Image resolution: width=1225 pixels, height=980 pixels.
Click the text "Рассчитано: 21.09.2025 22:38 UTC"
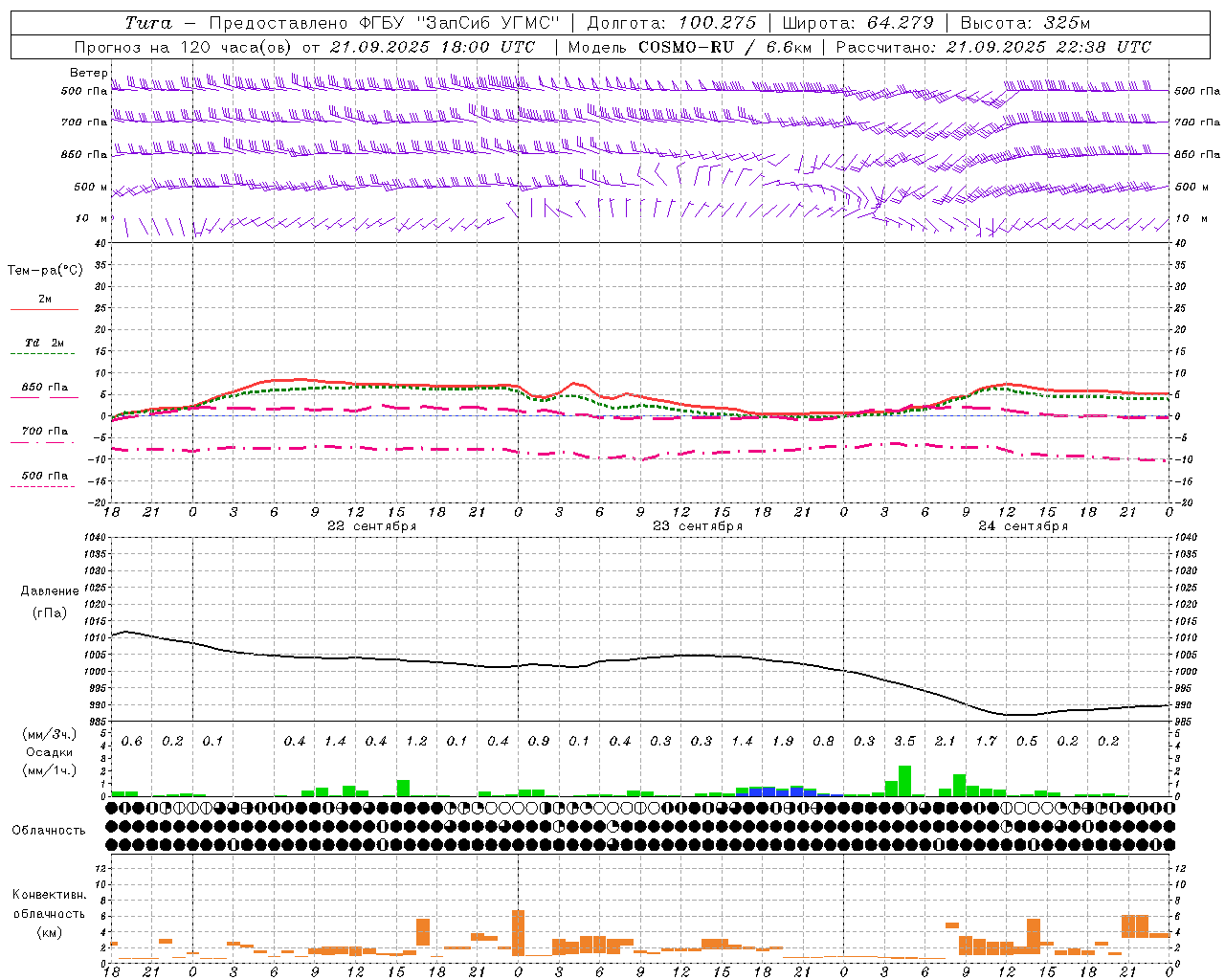click(993, 47)
